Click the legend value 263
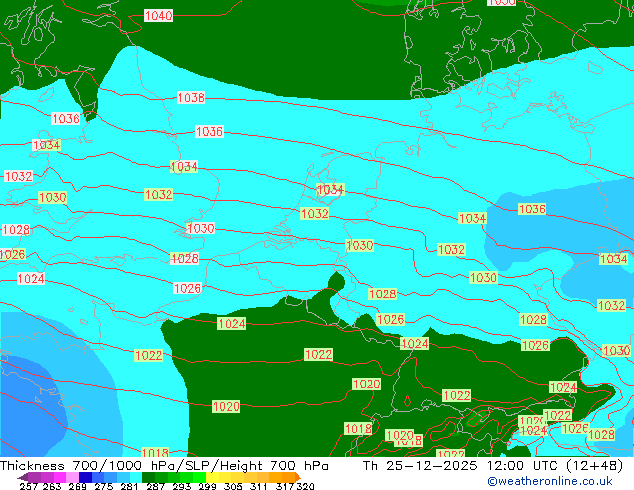The width and height of the screenshot is (634, 490). (52, 486)
